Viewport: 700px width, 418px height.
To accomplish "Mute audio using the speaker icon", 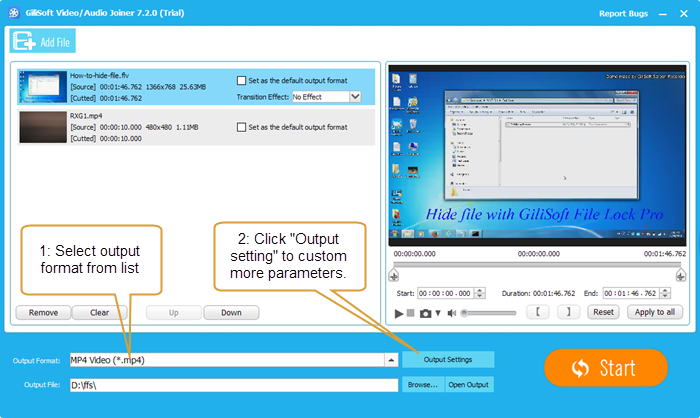I will 452,313.
